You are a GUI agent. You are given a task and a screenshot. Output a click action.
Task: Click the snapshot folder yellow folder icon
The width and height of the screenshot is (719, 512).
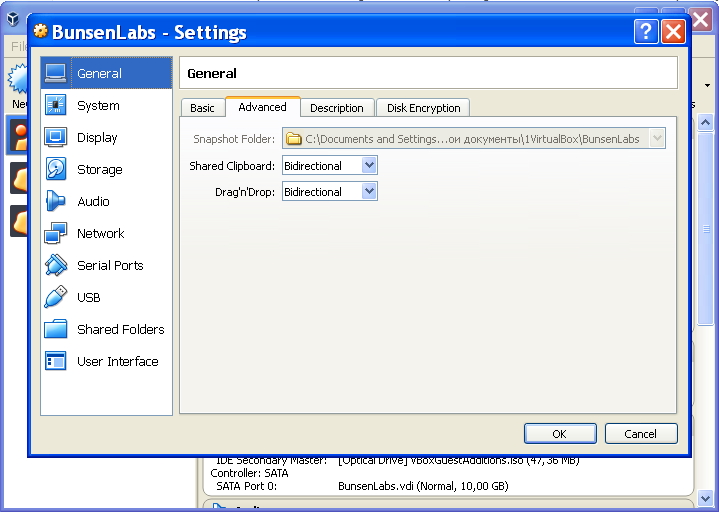[293, 138]
